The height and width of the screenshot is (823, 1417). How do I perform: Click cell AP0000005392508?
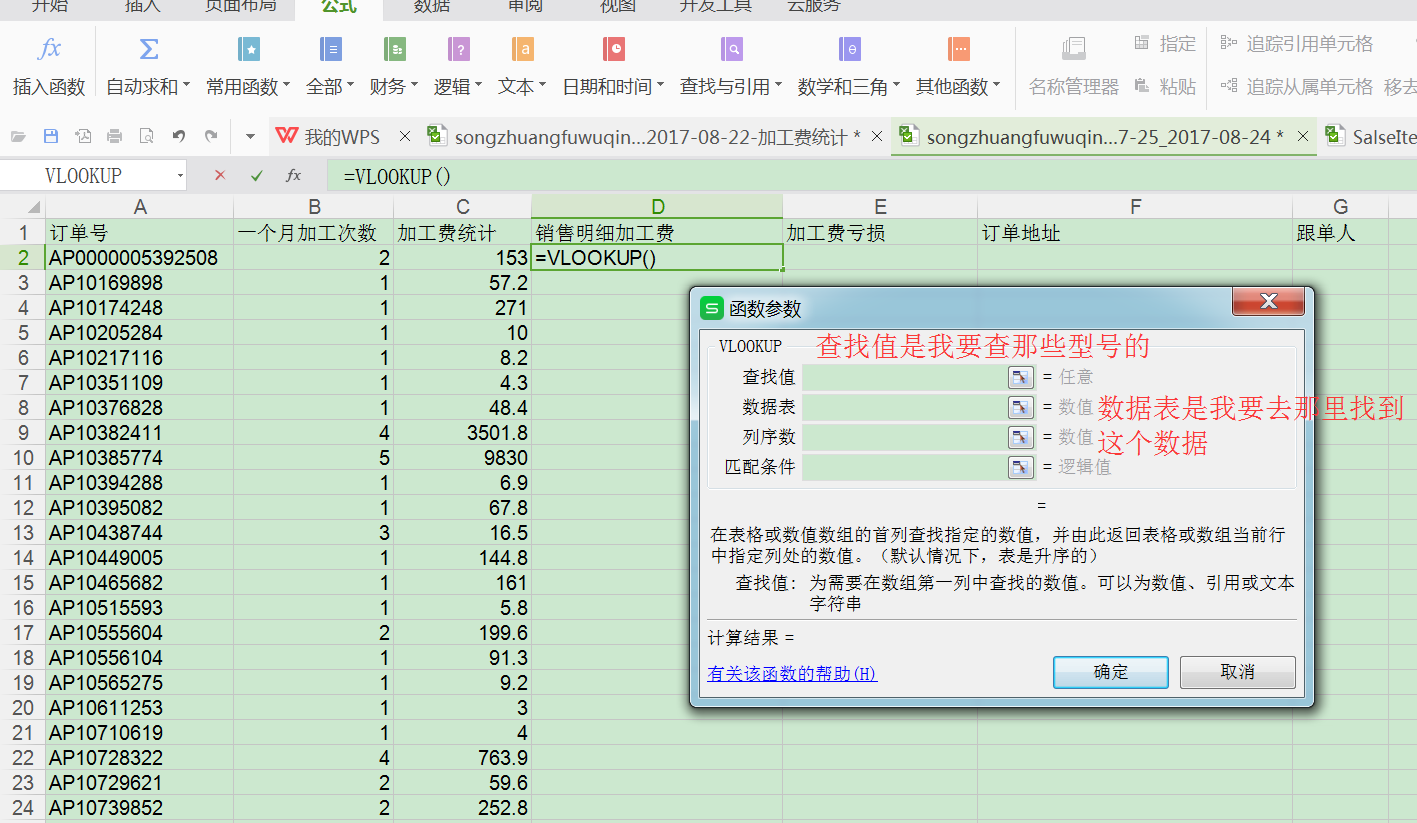pos(140,258)
